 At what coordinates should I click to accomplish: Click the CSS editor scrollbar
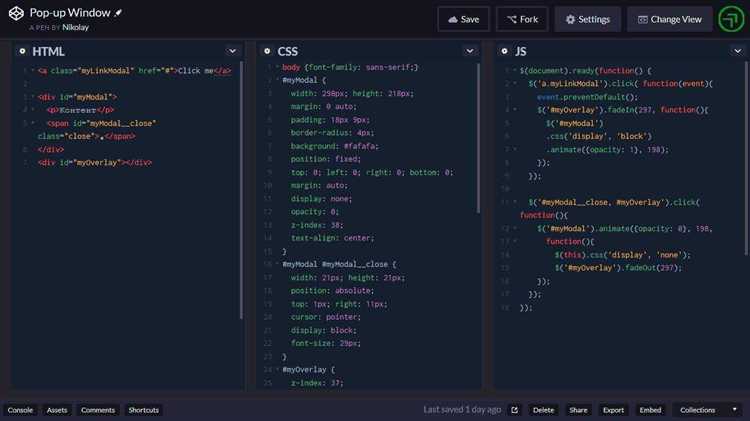click(478, 138)
